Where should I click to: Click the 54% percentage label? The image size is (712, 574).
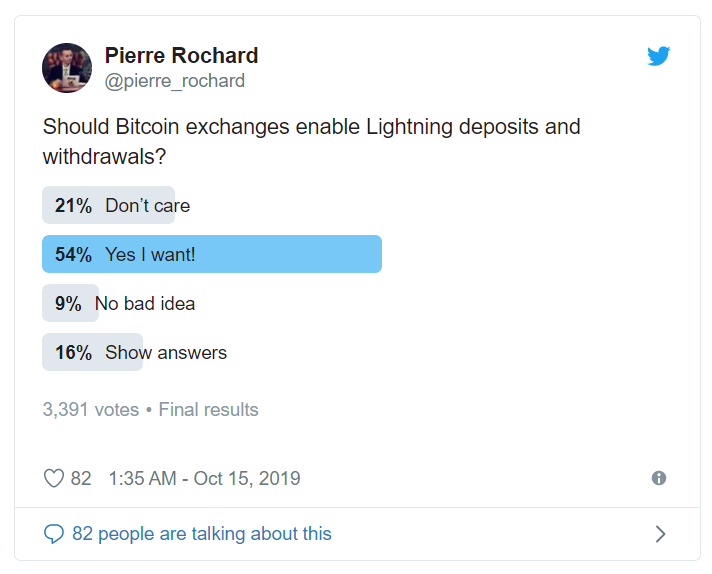point(74,254)
